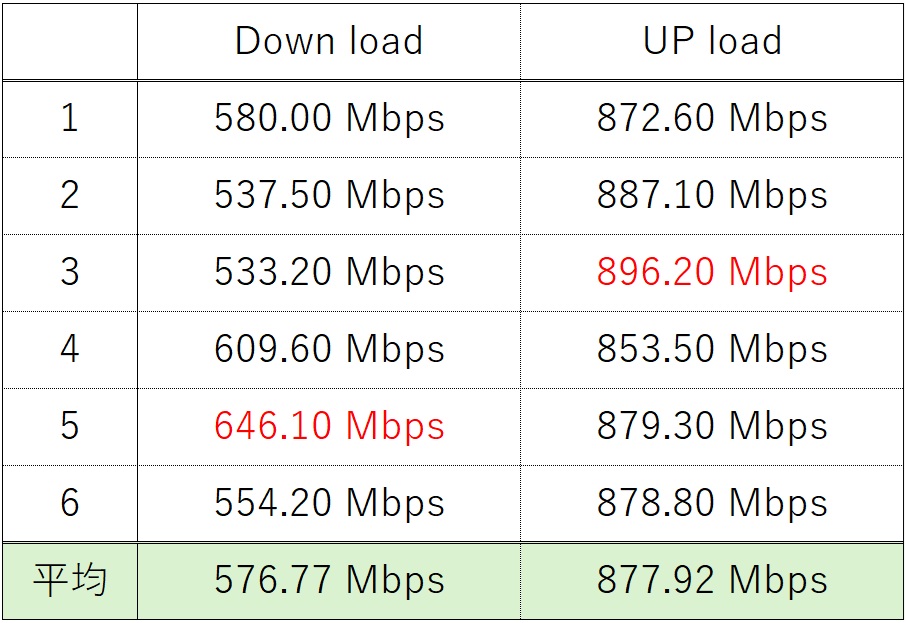Click the "Down load" column header
The height and width of the screenshot is (623, 906).
329,41
